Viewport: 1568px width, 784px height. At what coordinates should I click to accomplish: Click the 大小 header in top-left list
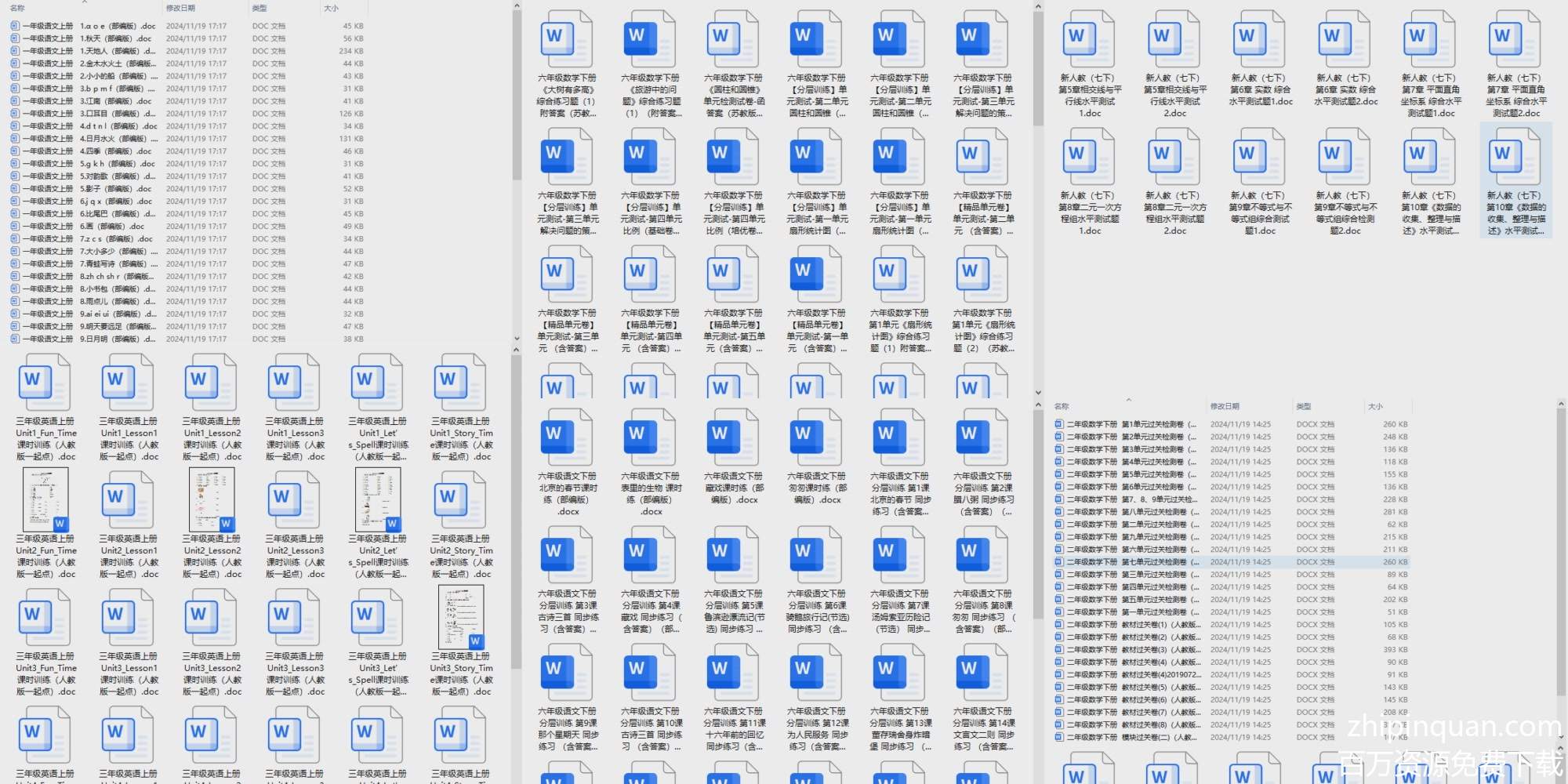(331, 8)
